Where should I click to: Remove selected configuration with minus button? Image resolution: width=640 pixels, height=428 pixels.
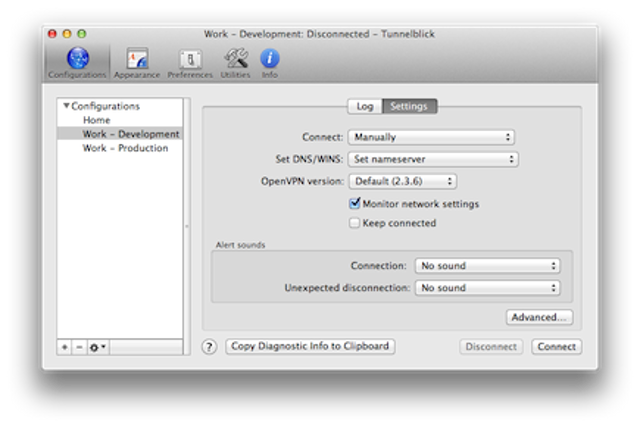point(79,347)
